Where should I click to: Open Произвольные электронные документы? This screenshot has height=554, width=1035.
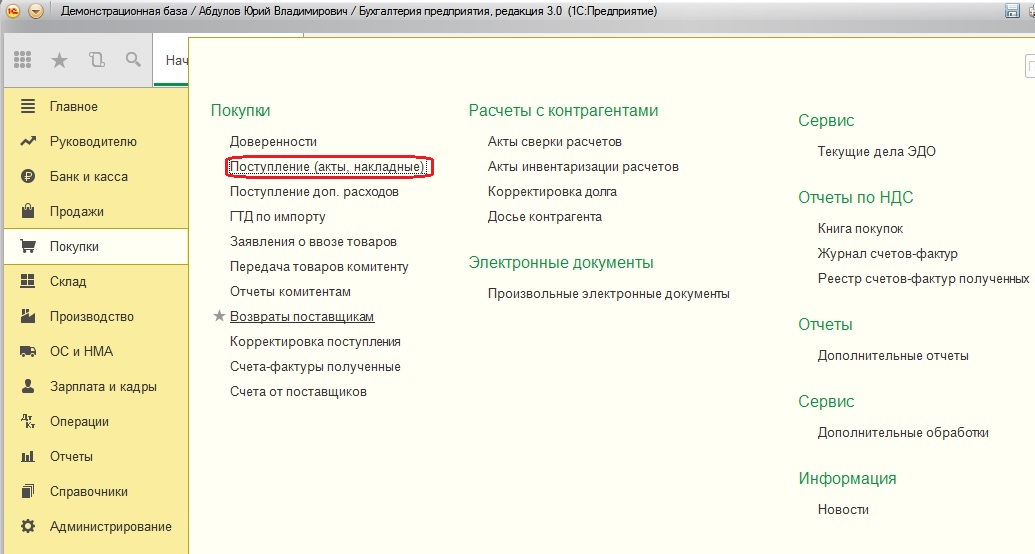(609, 294)
